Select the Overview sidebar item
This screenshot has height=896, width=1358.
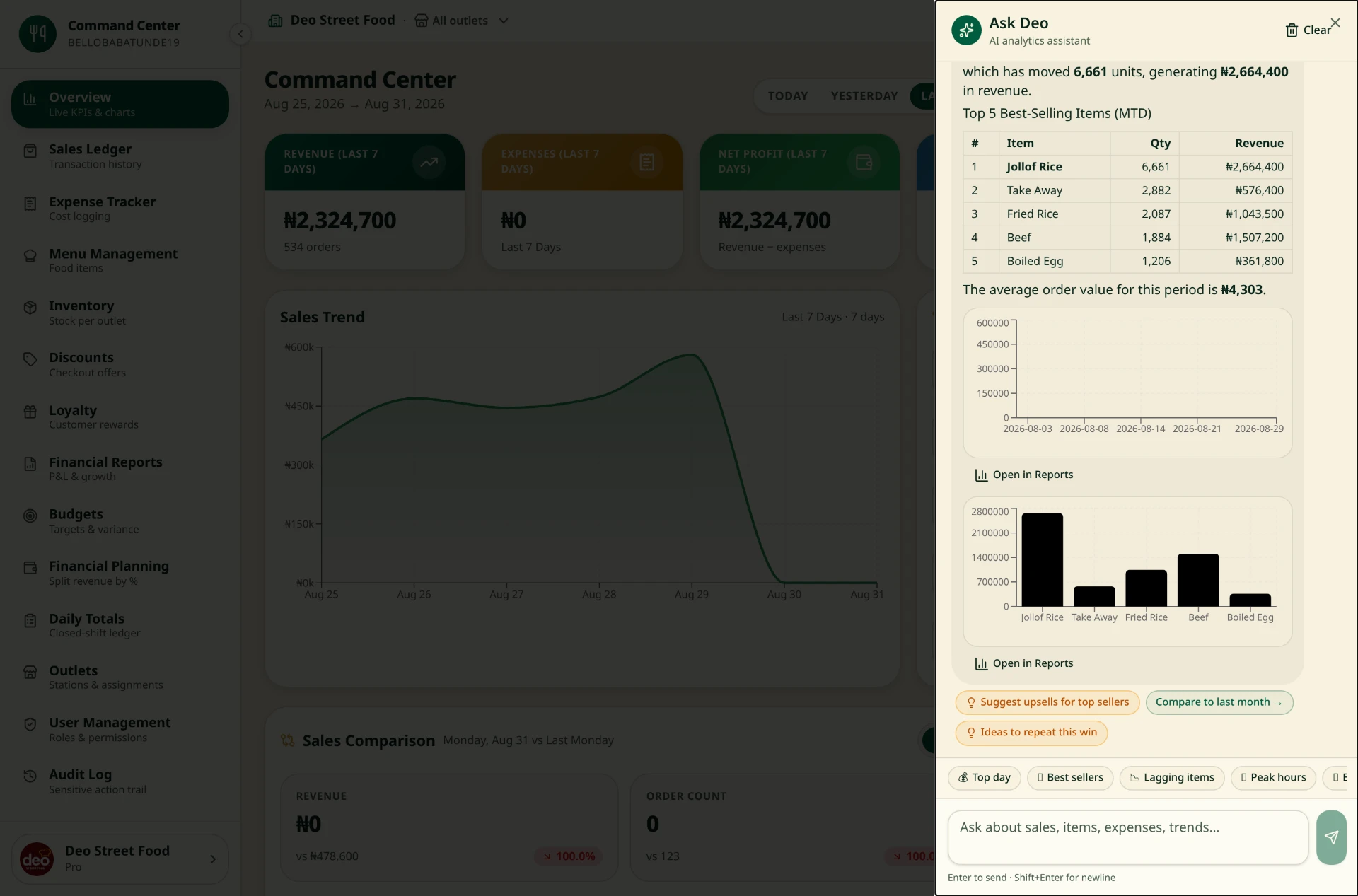(120, 104)
